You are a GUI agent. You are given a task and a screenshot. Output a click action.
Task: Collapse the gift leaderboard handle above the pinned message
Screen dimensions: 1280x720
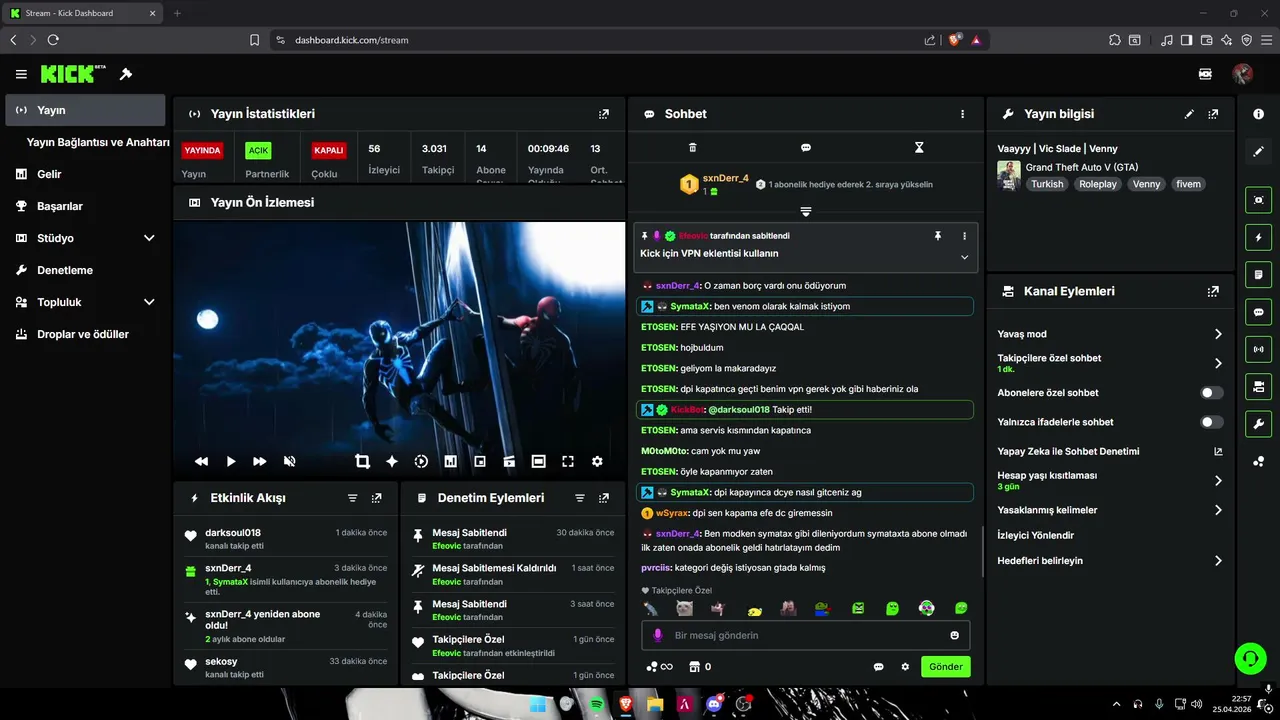coord(806,212)
